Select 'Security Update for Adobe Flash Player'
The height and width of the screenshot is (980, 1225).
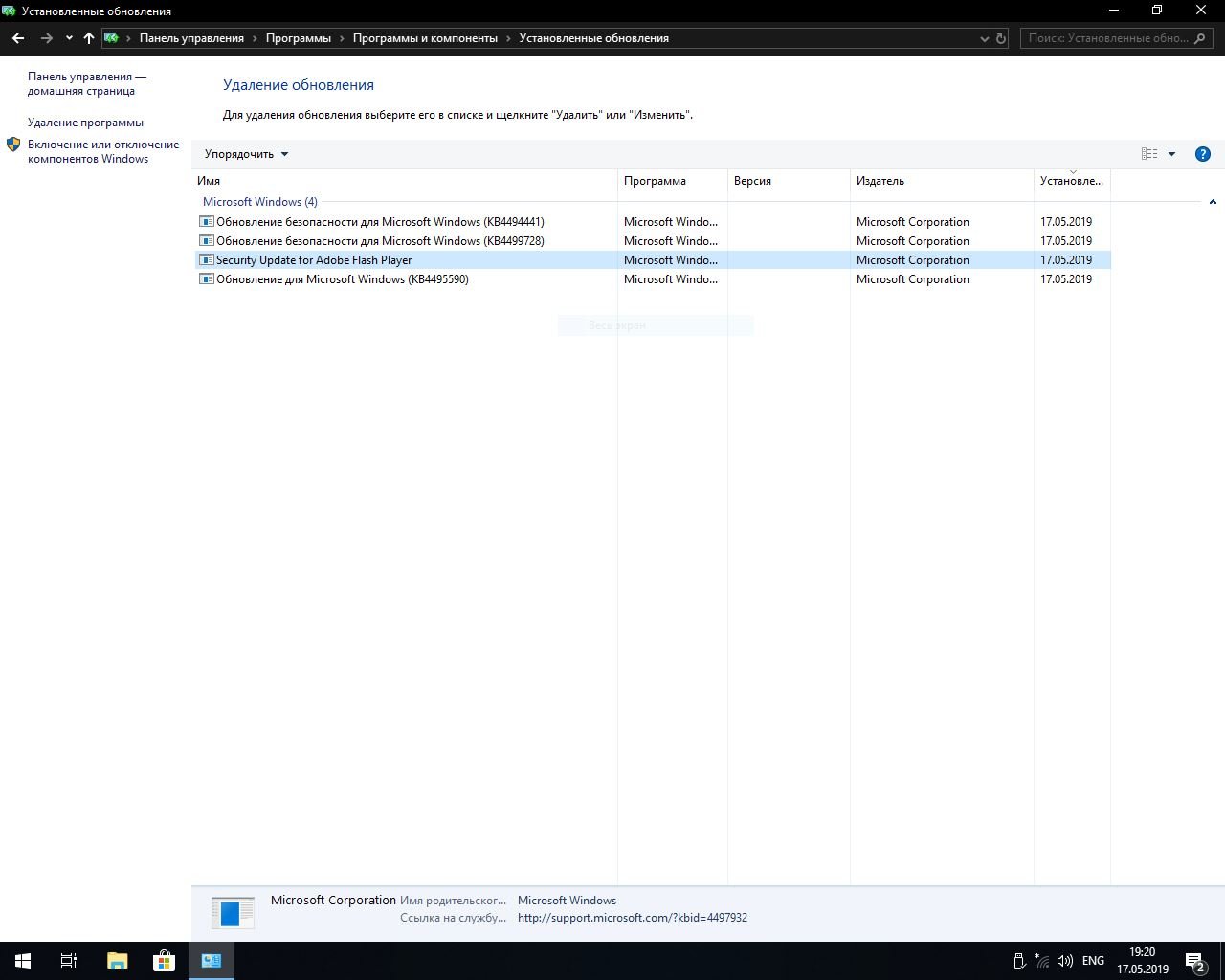click(651, 260)
